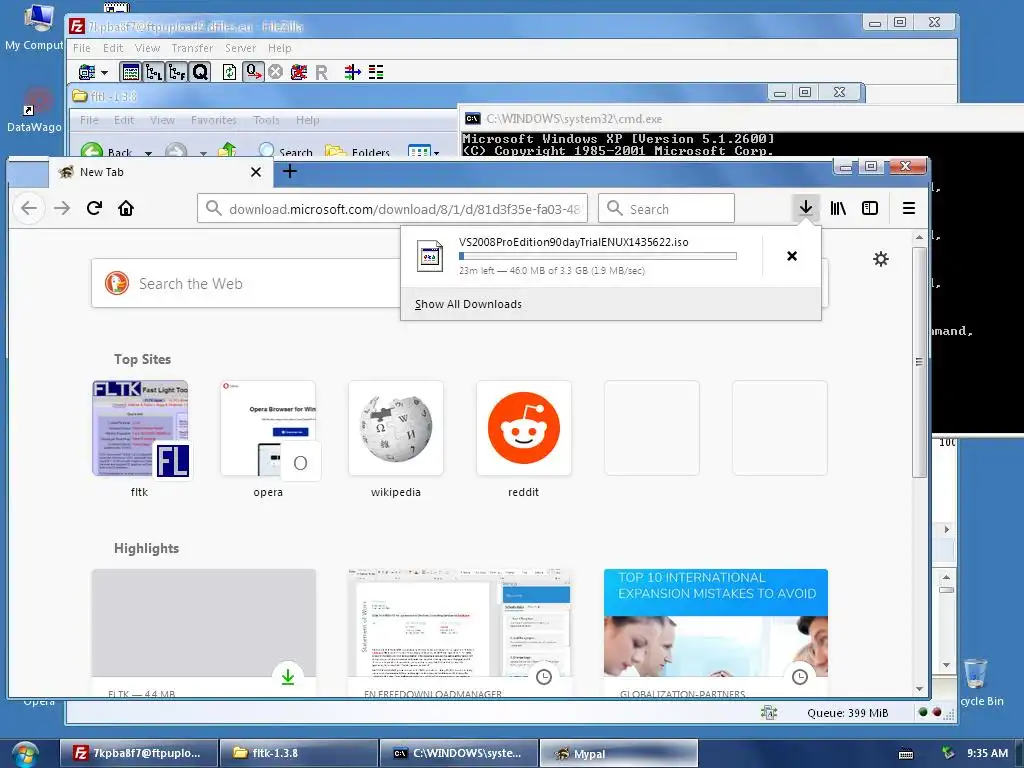This screenshot has width=1024, height=768.
Task: Open Top 10 International Expansion highlight card
Action: tap(716, 633)
